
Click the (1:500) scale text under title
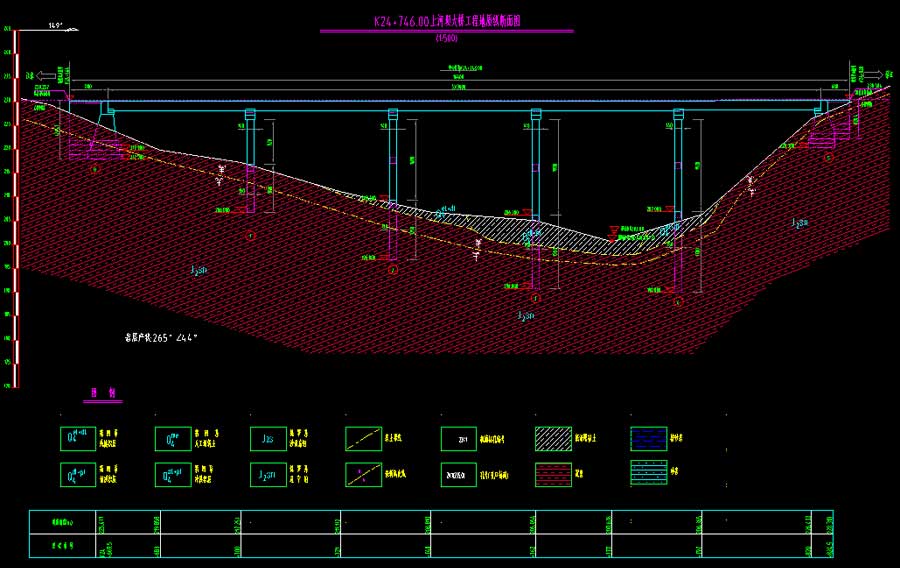point(446,39)
